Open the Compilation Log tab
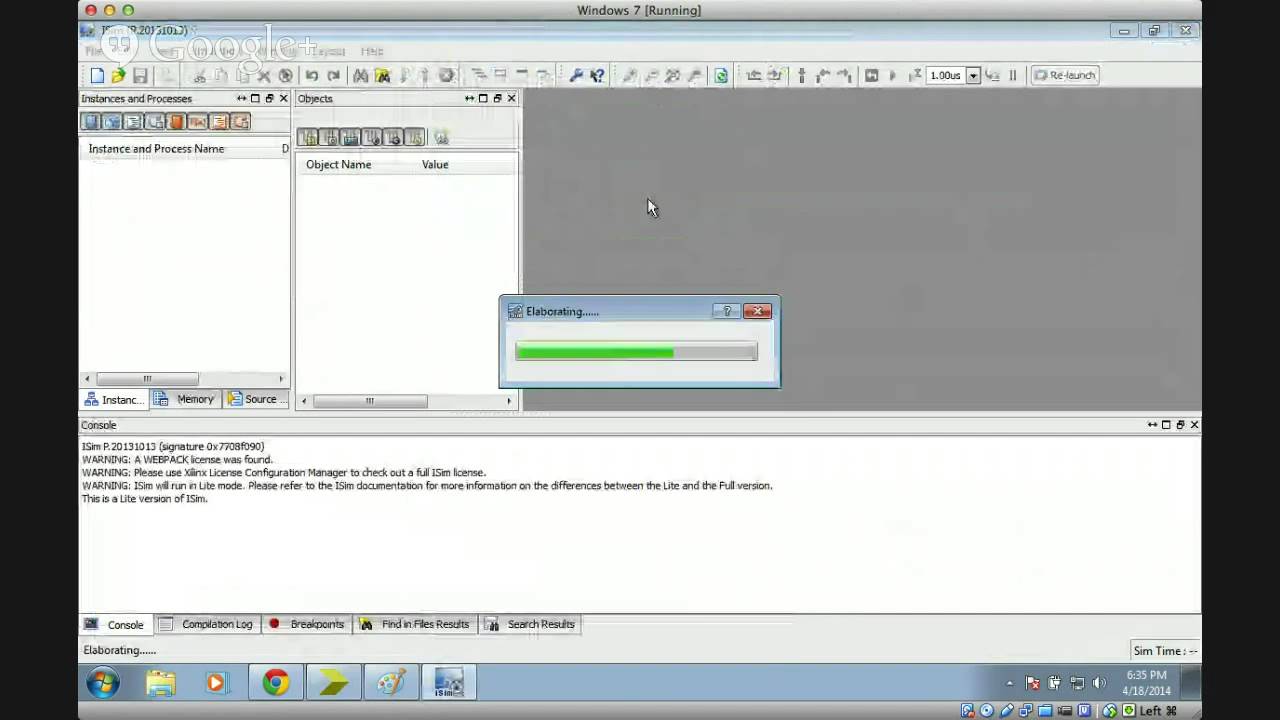This screenshot has height=720, width=1280. (207, 624)
